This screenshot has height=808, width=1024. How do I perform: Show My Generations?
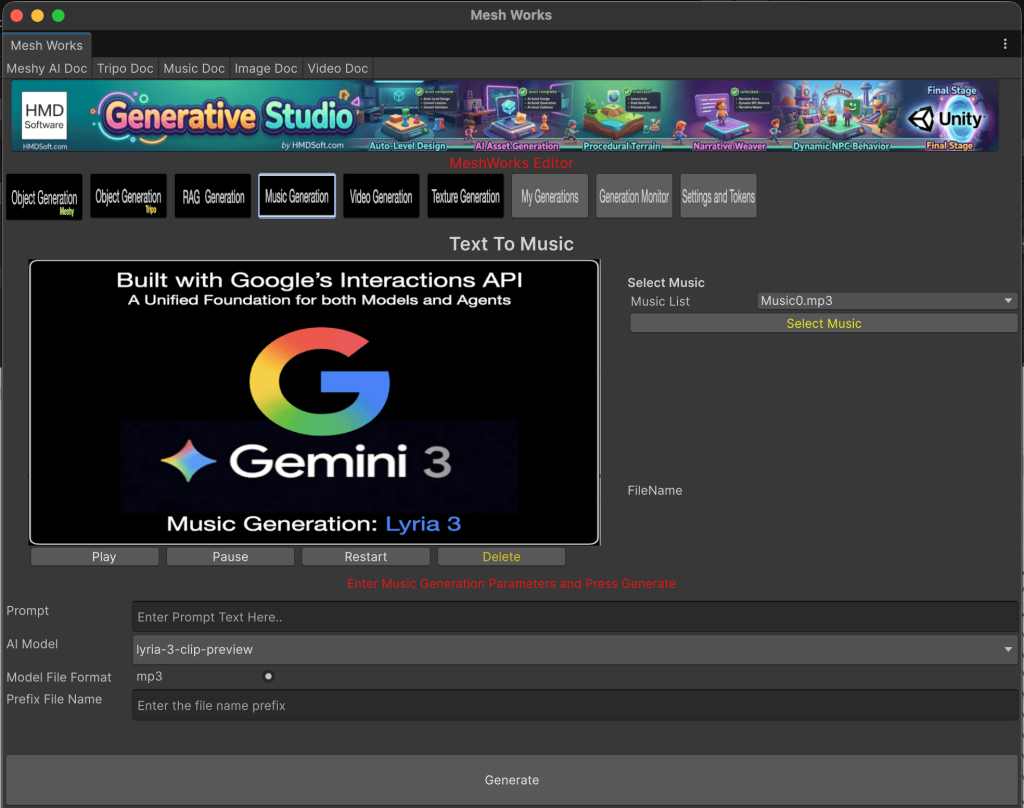coord(550,197)
